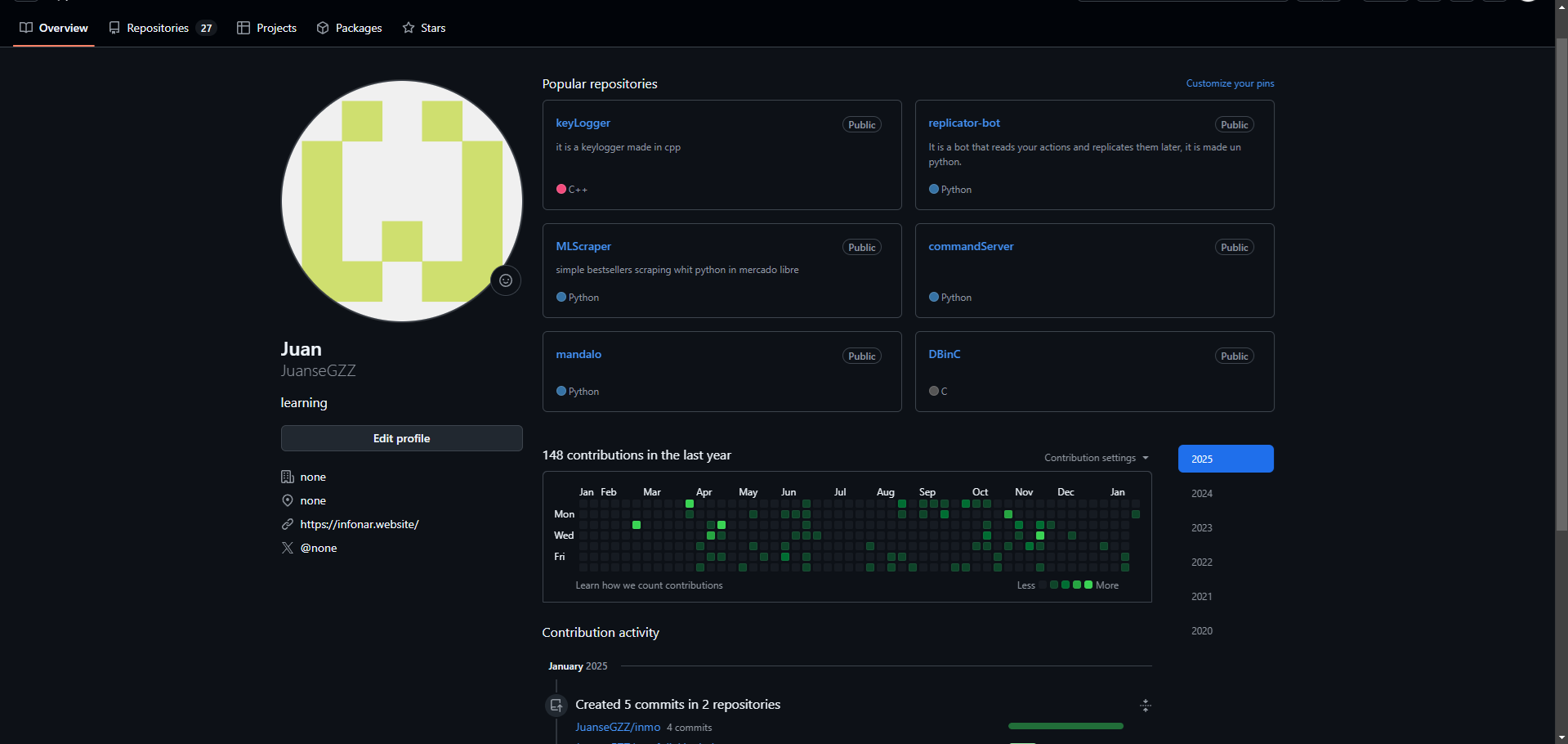Open the replicator-bot repository
Screen dimensions: 1568x744
click(964, 123)
